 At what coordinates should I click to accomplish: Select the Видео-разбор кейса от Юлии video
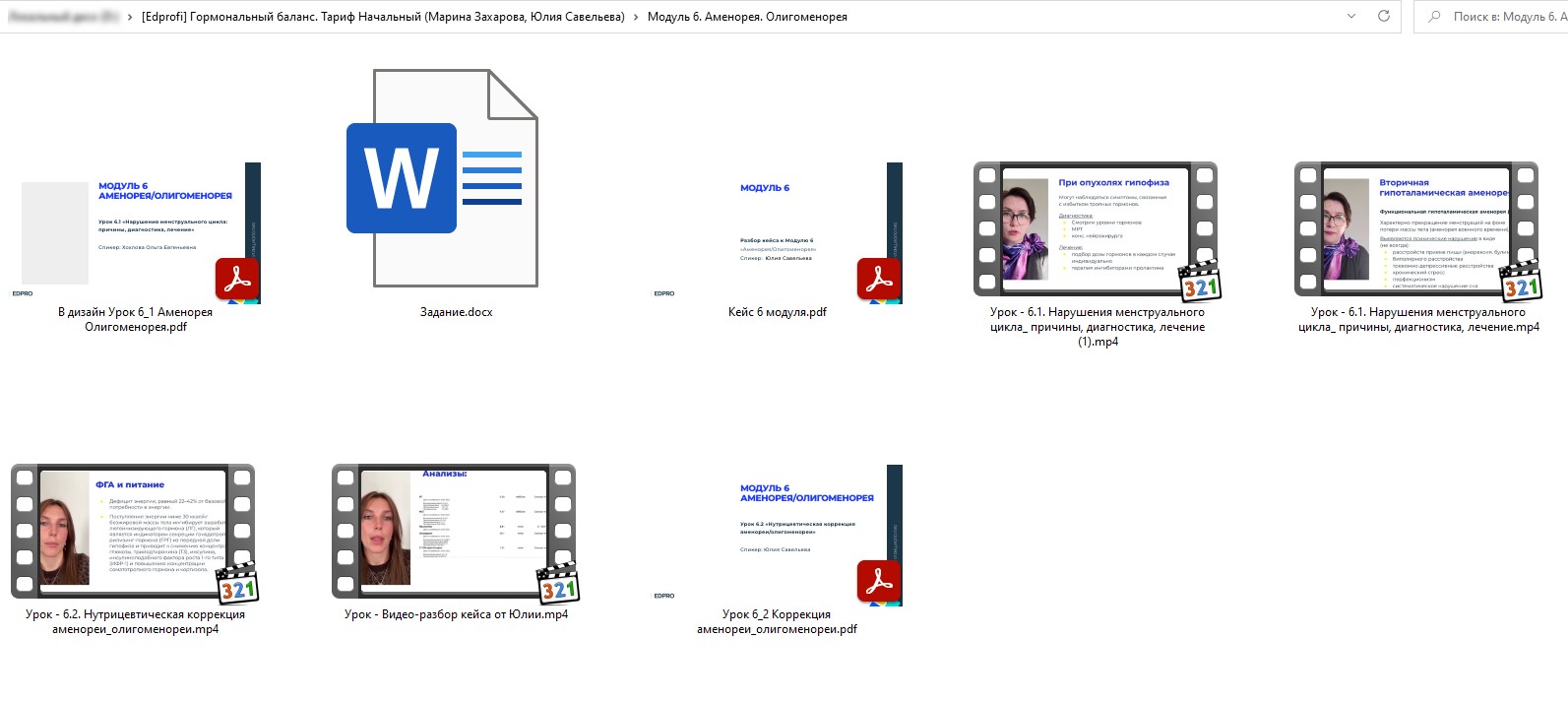tap(454, 532)
